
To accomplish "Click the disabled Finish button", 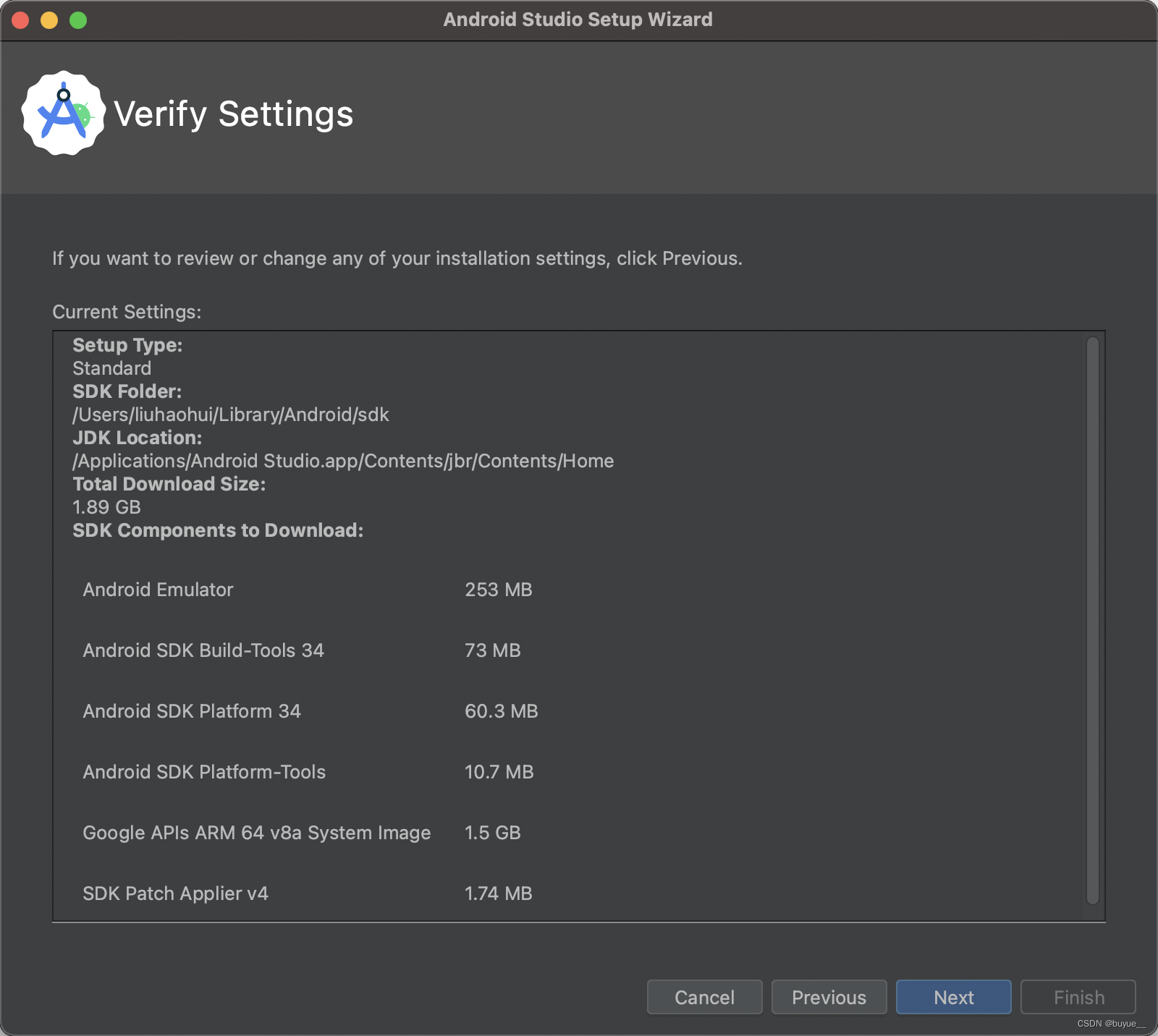I will click(x=1078, y=997).
